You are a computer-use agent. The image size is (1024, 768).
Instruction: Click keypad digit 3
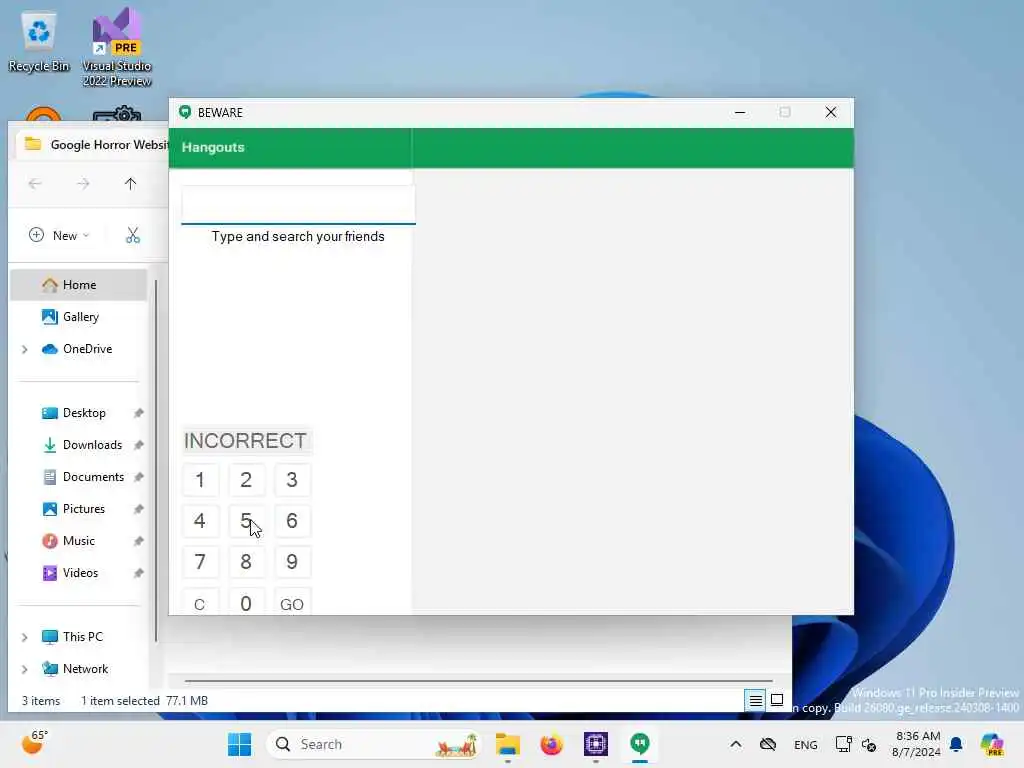[292, 480]
